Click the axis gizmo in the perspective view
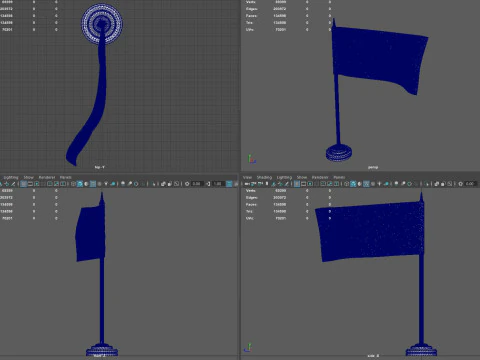Screen dimensions: 480x360 (x=252, y=159)
